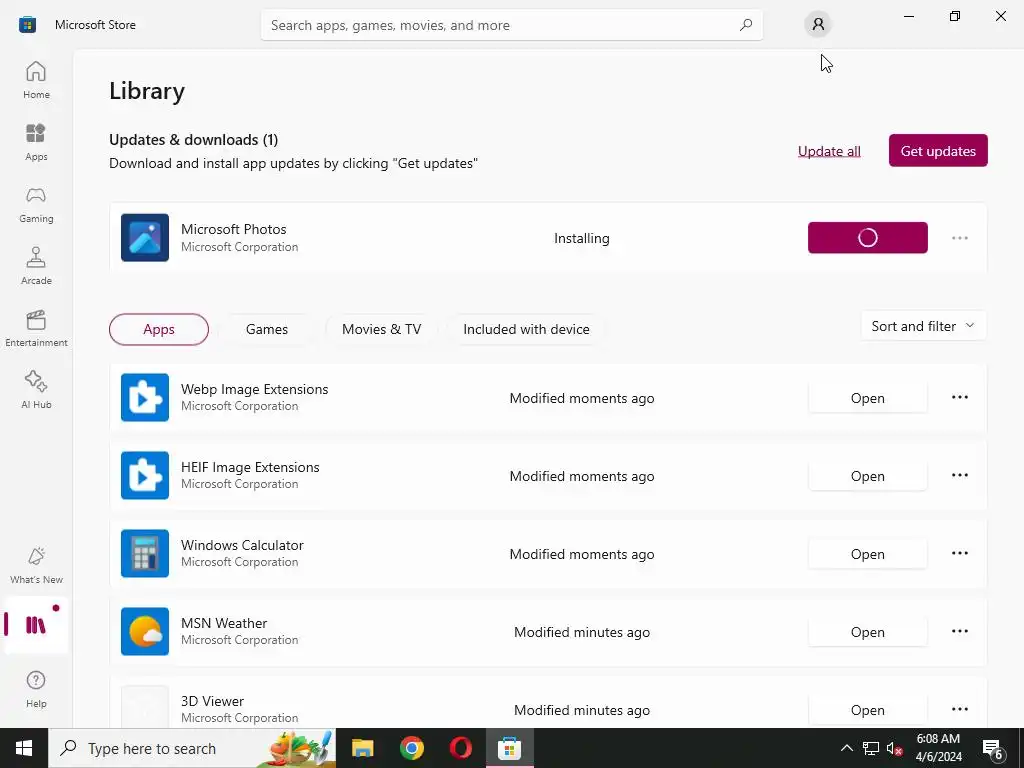Image resolution: width=1024 pixels, height=768 pixels.
Task: Click the Webp Image Extensions title text
Action: pos(254,389)
